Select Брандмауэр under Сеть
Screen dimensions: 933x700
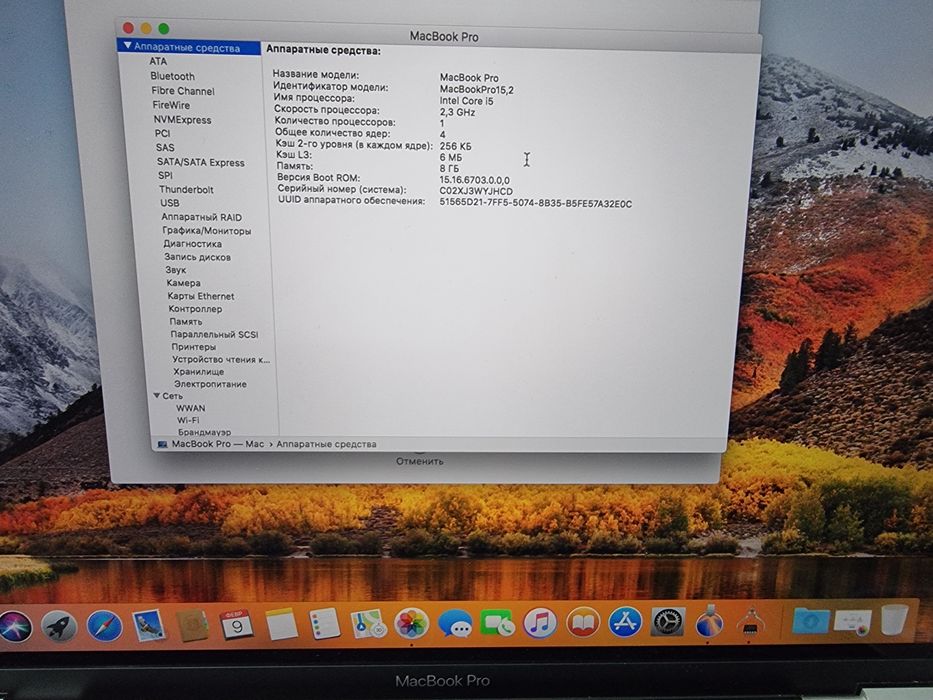click(x=204, y=432)
